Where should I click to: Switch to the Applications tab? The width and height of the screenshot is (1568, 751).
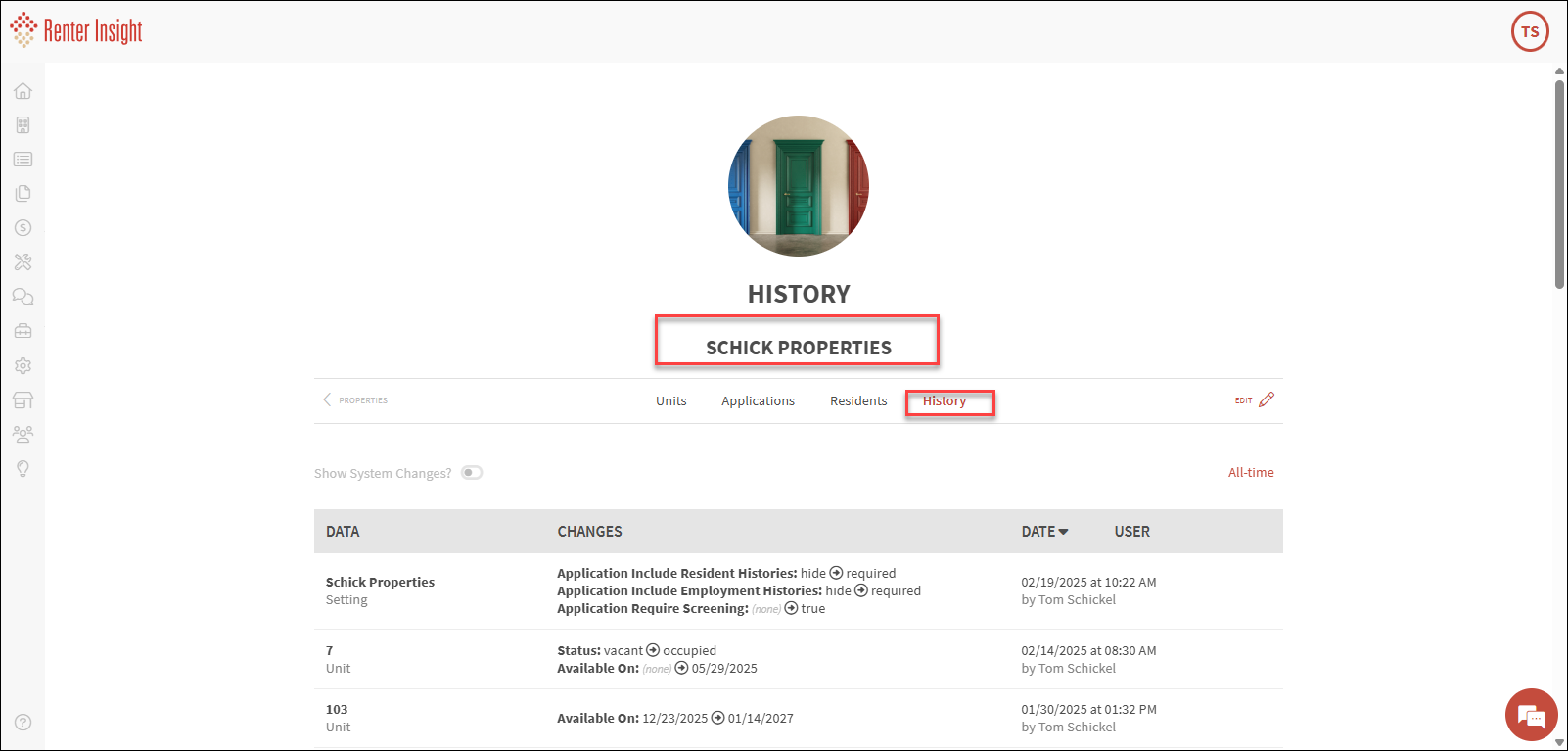click(x=758, y=400)
